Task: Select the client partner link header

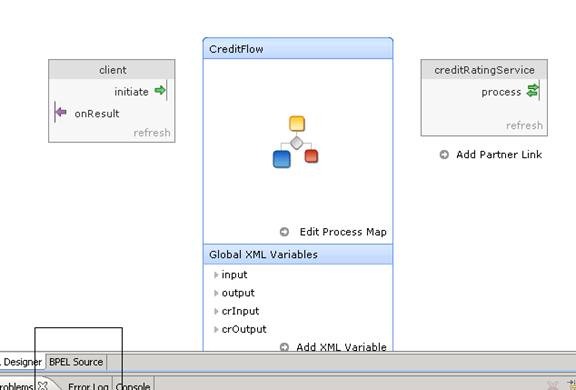Action: (x=112, y=70)
